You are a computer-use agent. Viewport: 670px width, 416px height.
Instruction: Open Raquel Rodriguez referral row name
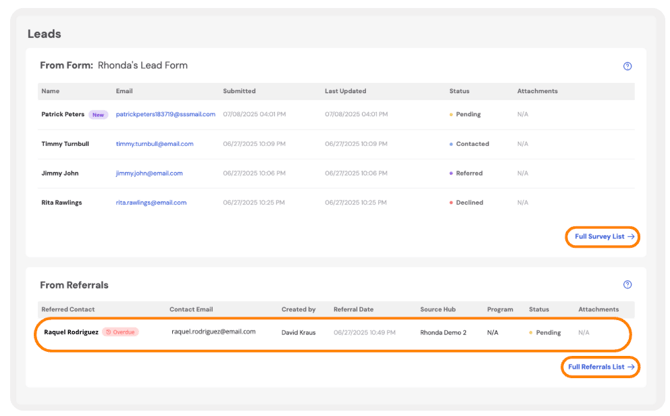pos(71,332)
